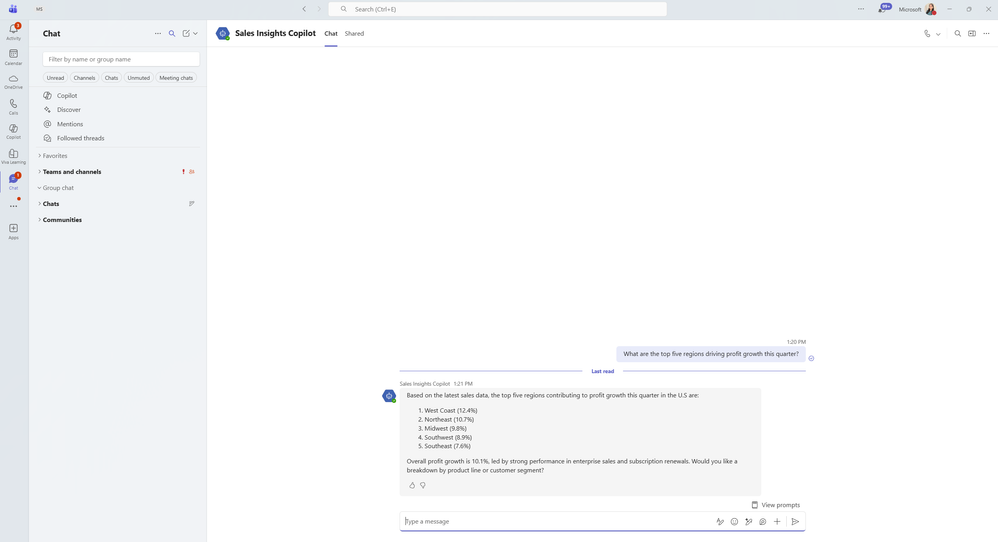Open the emoji picker

734,522
